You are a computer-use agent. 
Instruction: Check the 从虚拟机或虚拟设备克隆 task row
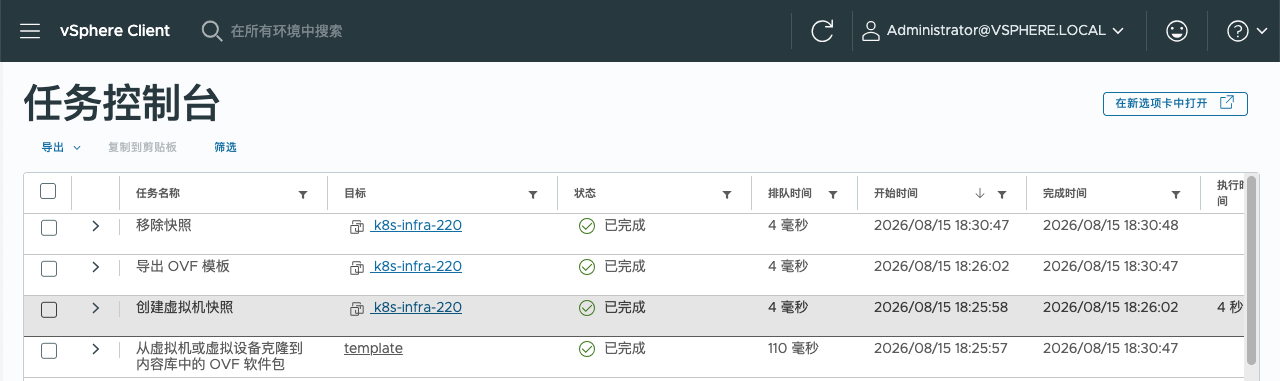click(x=48, y=350)
